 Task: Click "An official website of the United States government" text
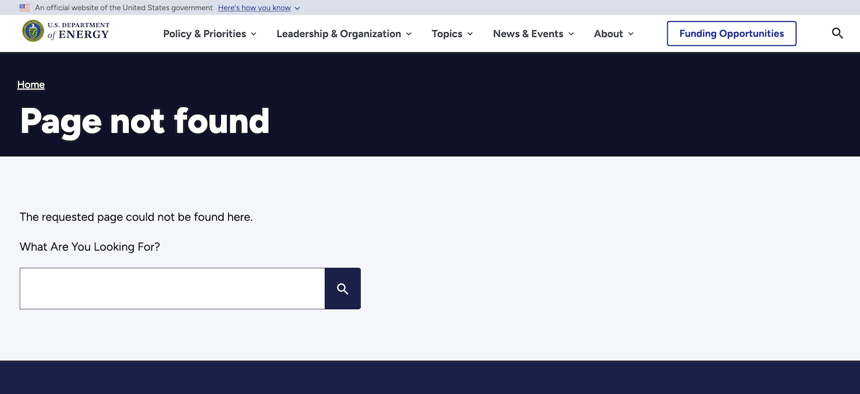[124, 8]
